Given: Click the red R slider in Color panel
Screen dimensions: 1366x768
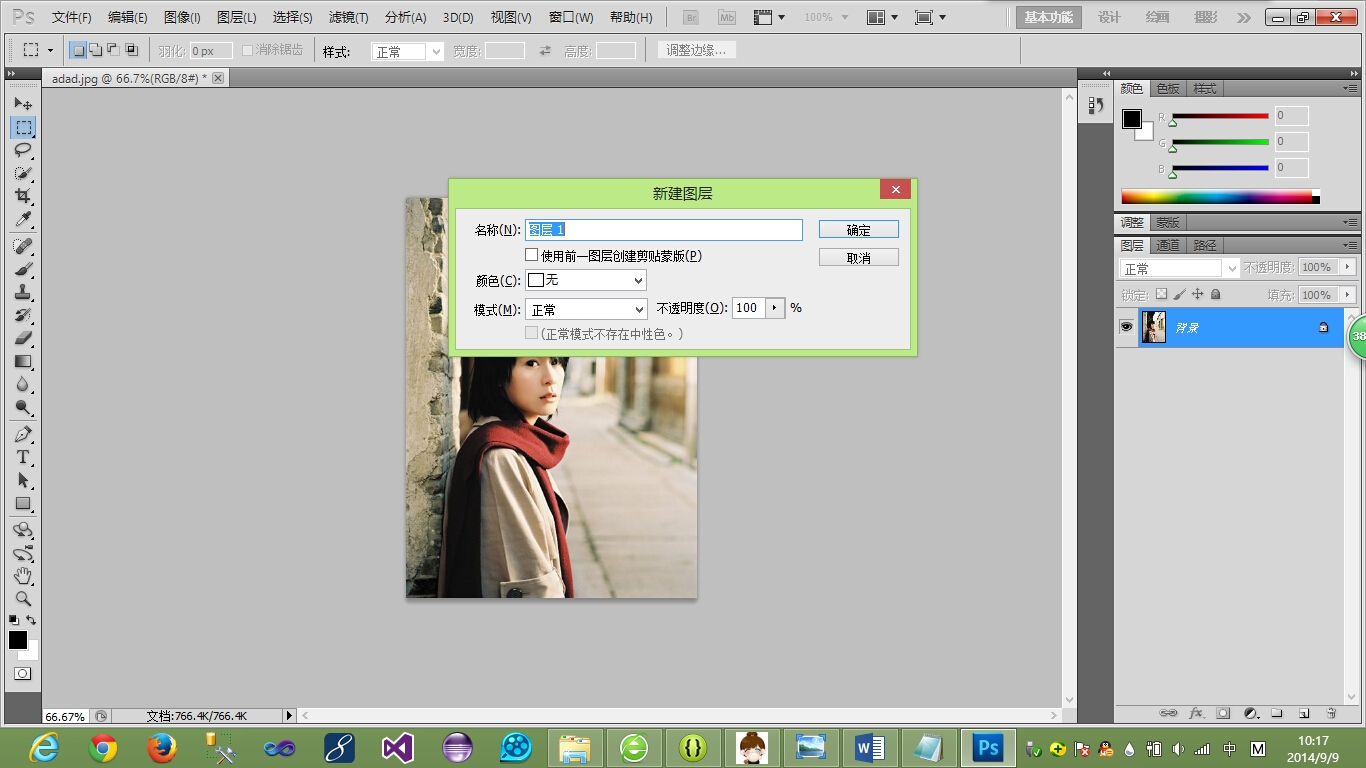Looking at the screenshot, I should pos(1220,117).
